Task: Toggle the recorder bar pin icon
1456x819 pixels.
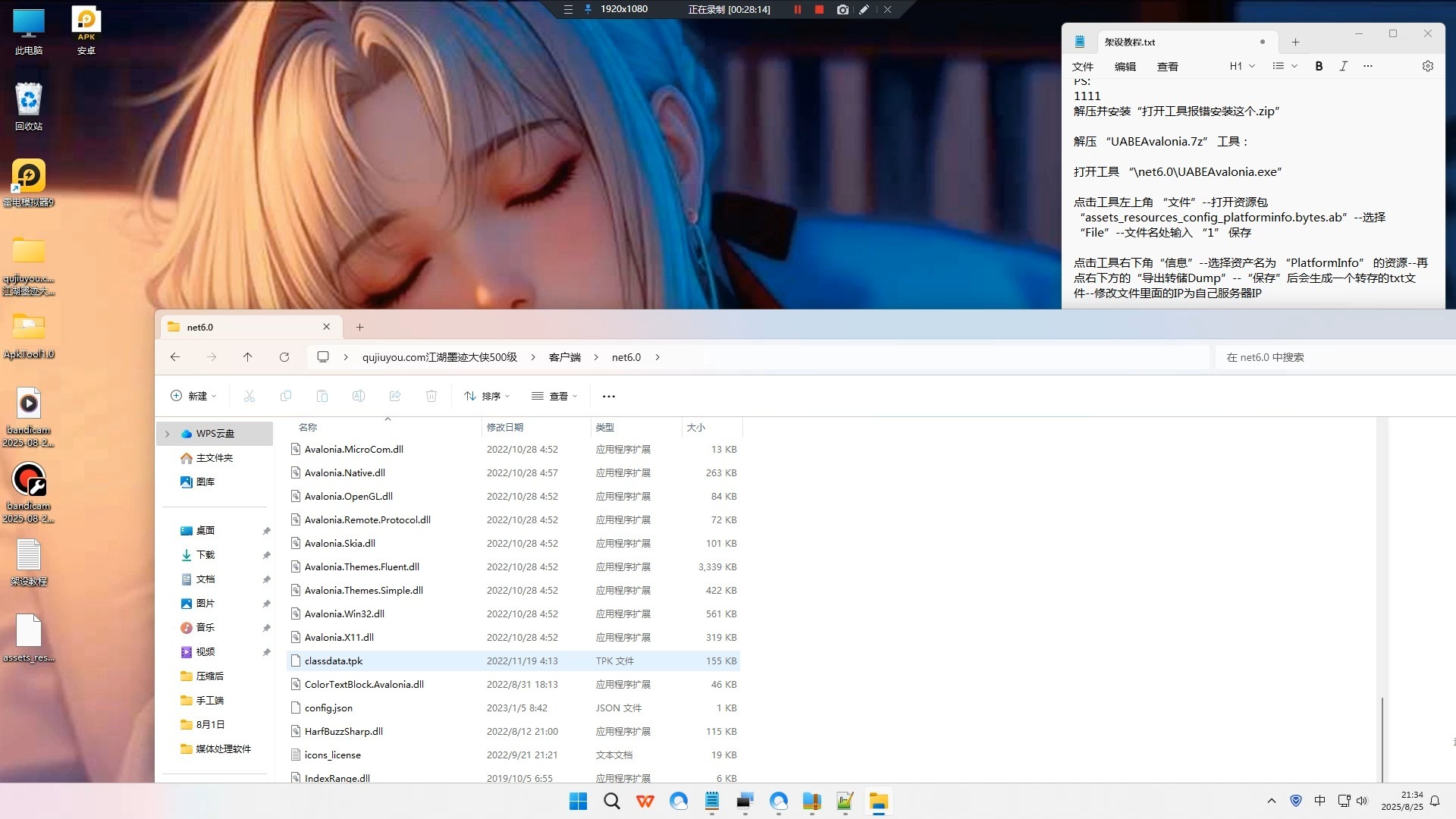Action: tap(588, 10)
